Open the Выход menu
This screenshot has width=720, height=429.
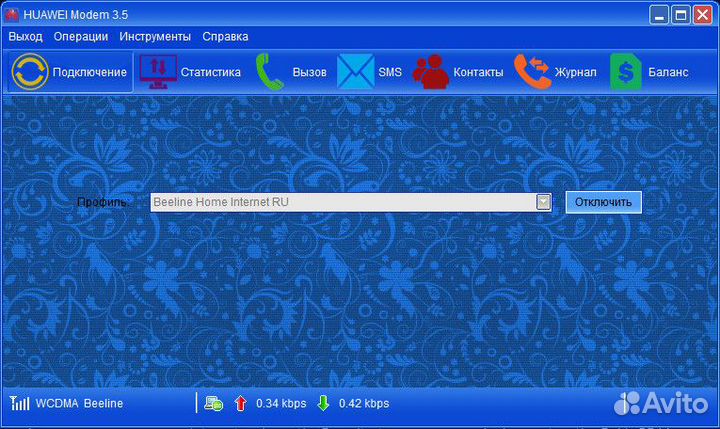pos(25,36)
